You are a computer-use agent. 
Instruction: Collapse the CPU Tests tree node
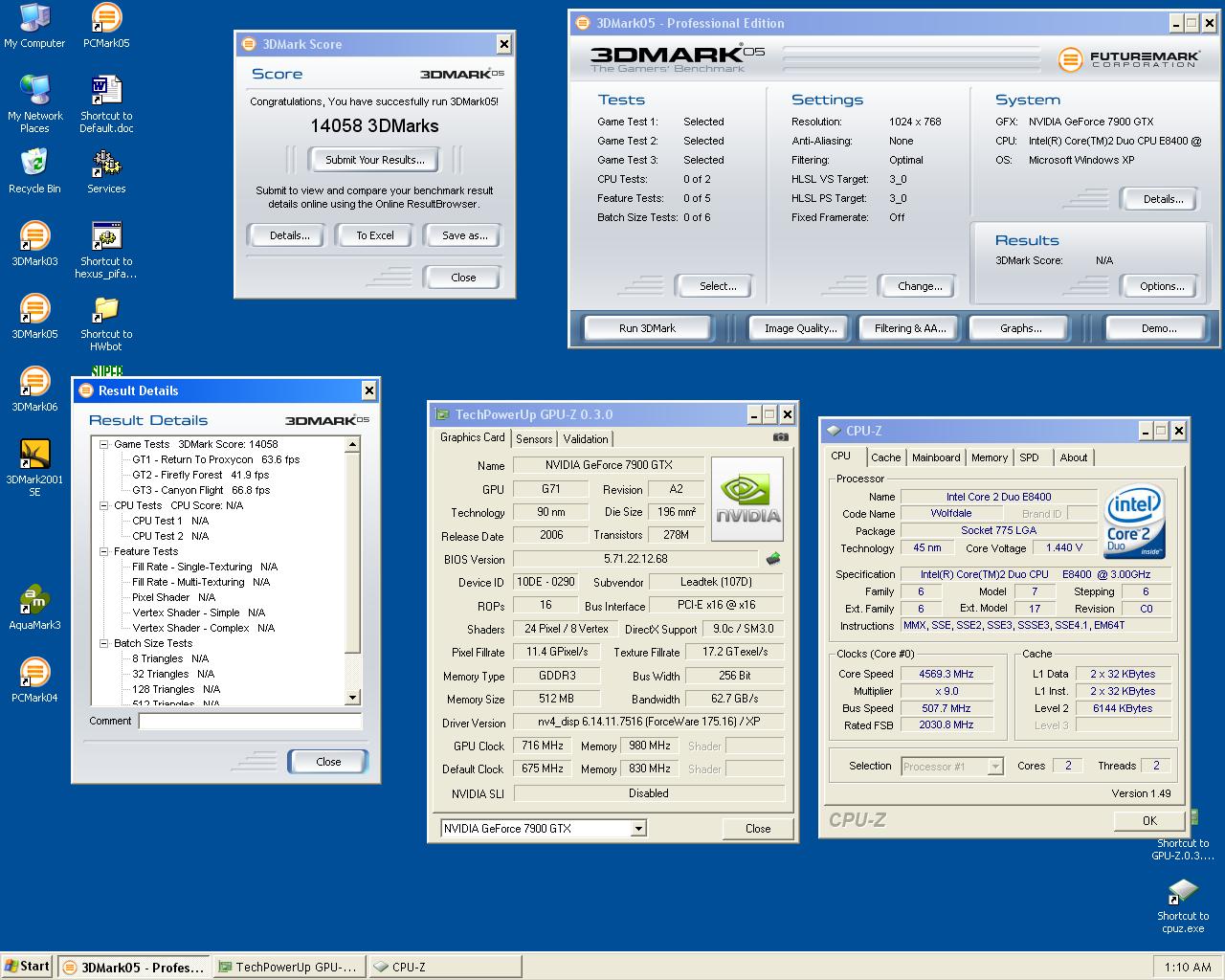(x=104, y=505)
